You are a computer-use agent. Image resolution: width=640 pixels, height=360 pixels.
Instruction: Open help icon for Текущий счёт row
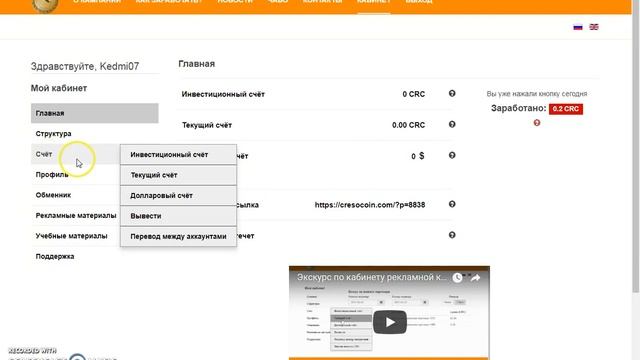click(452, 124)
